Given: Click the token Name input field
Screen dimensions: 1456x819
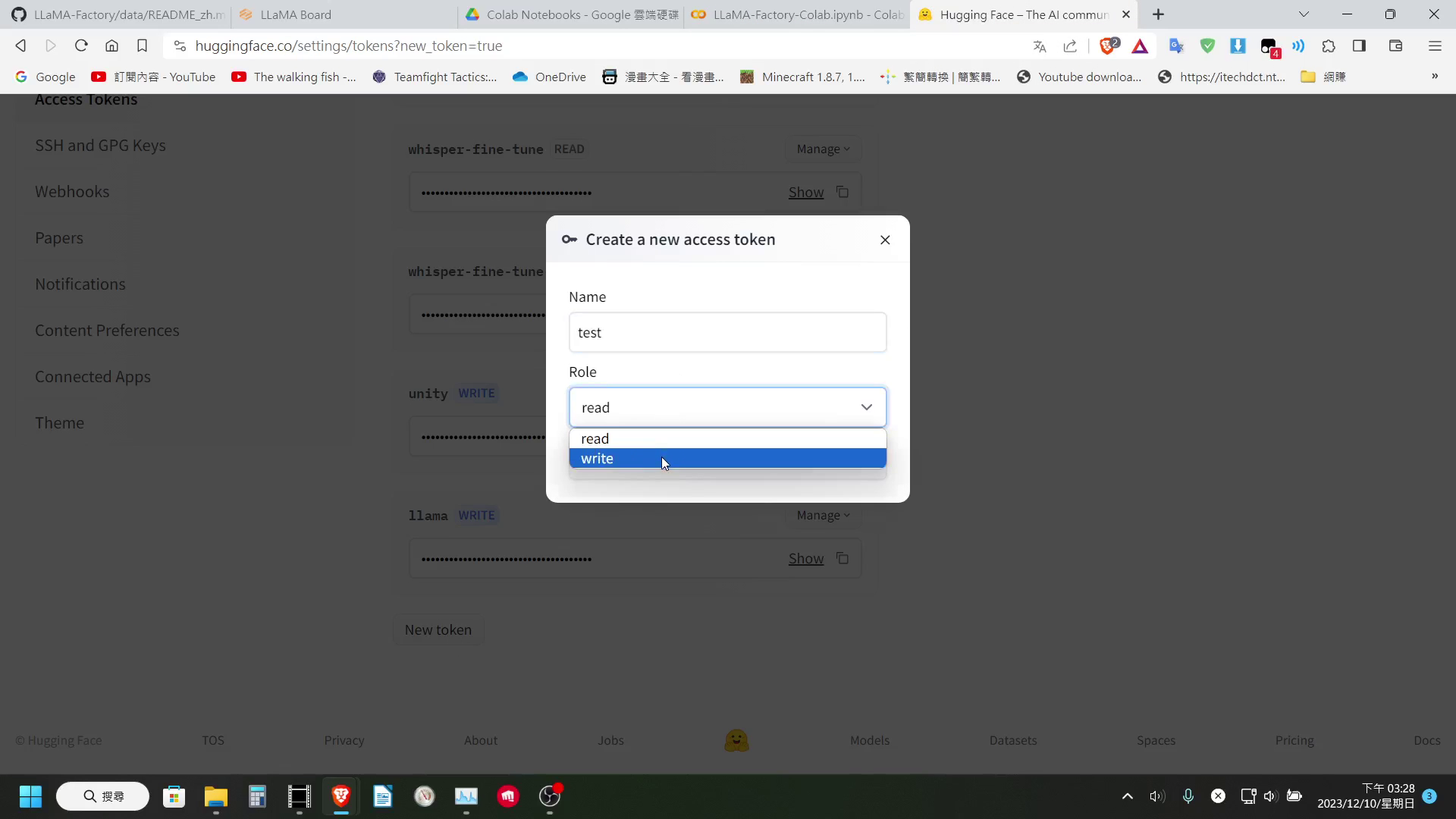Looking at the screenshot, I should [x=728, y=332].
